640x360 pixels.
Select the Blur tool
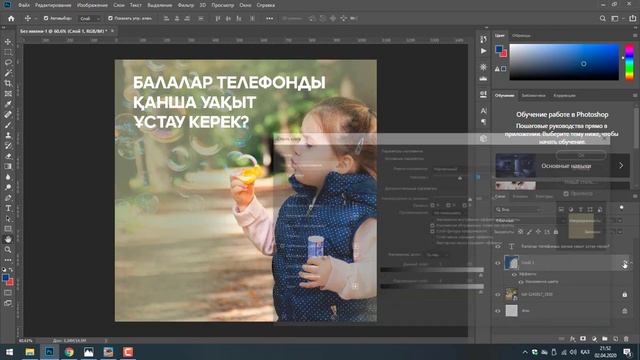pos(8,177)
